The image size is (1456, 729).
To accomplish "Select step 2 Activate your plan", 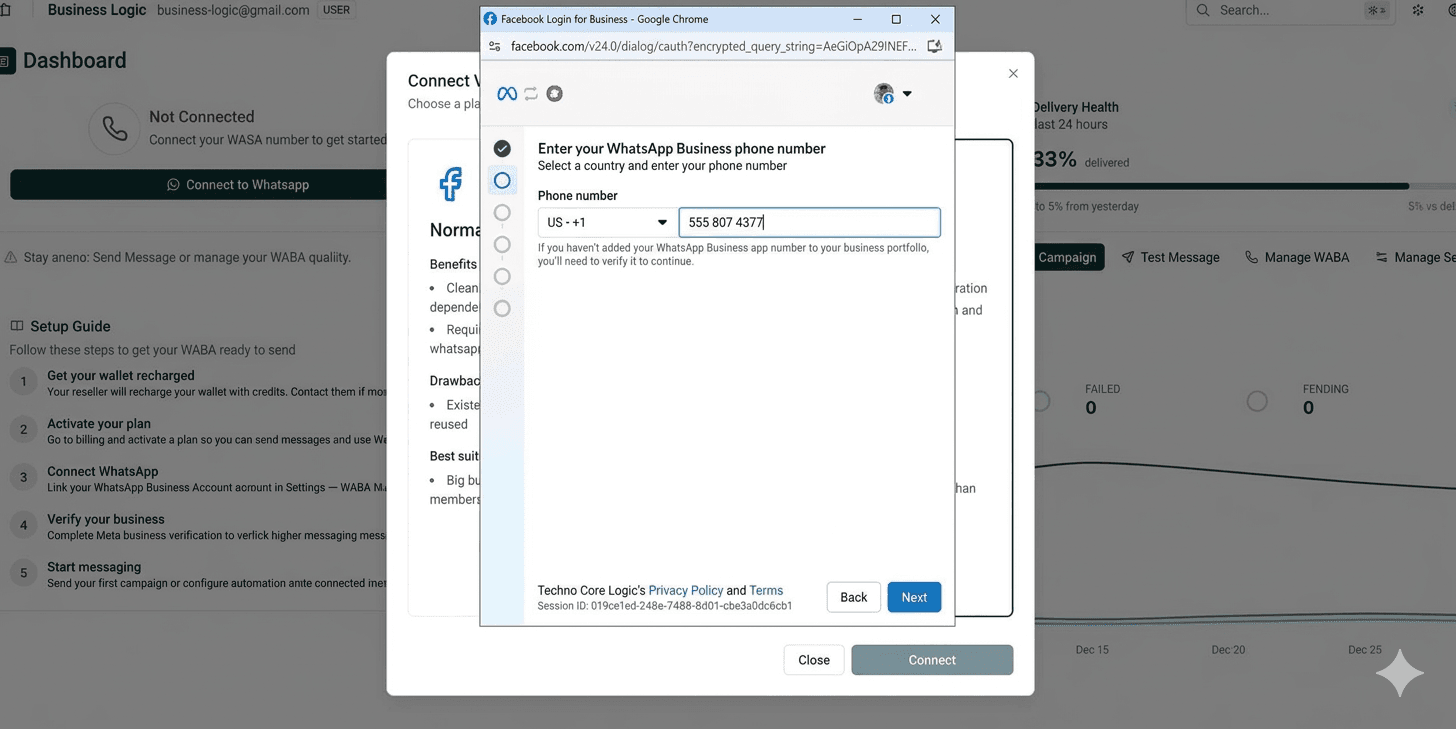I will coord(198,431).
